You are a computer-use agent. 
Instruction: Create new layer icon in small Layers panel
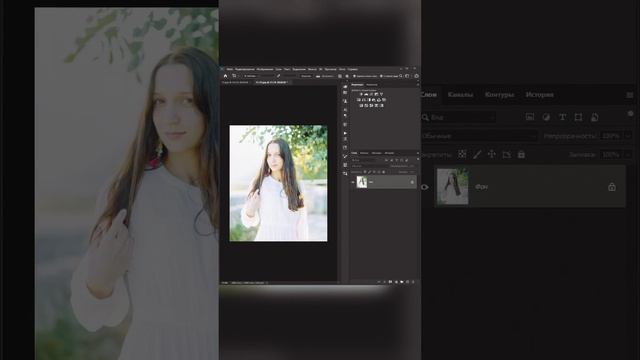pyautogui.click(x=407, y=282)
